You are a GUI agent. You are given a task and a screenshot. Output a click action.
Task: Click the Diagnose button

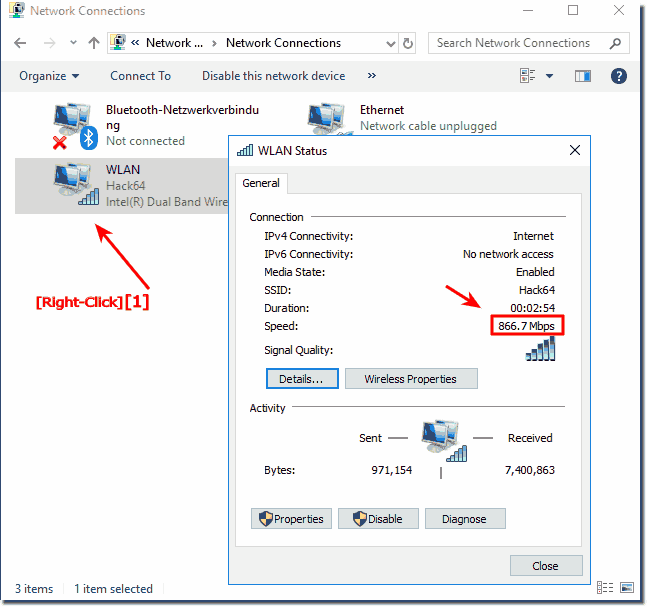point(465,519)
